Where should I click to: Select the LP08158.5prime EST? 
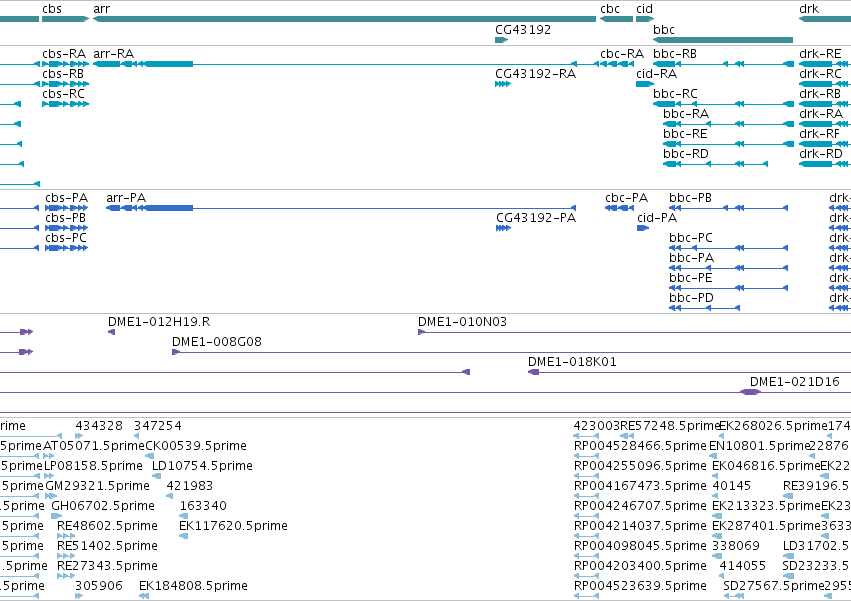pyautogui.click(x=48, y=476)
